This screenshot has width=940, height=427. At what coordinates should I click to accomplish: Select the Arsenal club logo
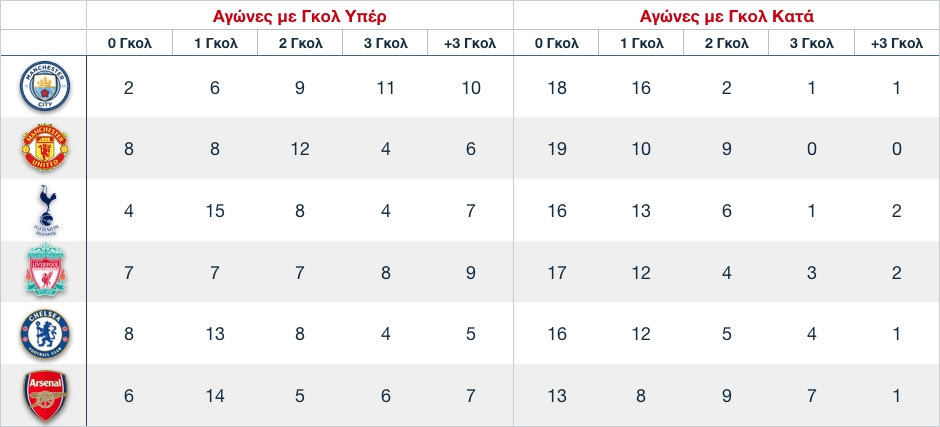click(43, 396)
